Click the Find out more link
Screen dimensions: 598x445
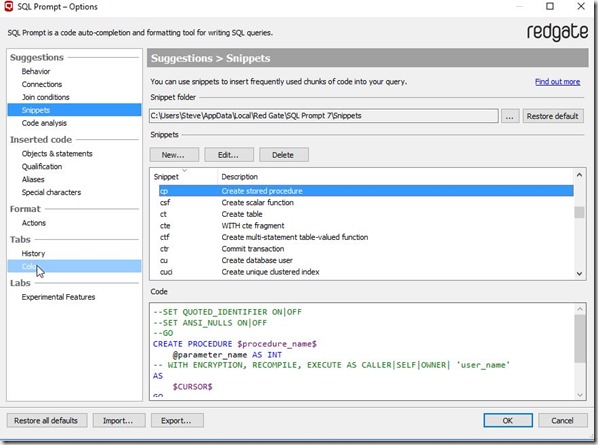tap(557, 82)
